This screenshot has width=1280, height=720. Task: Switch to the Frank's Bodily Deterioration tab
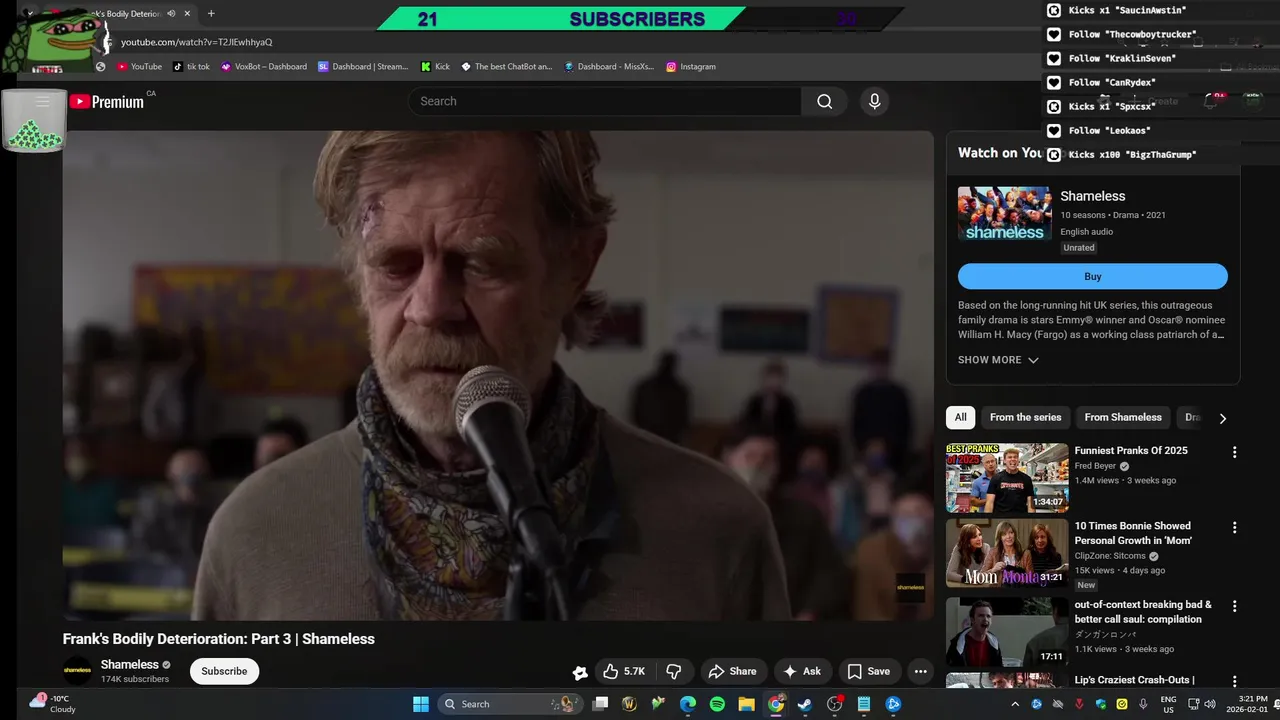coord(120,14)
